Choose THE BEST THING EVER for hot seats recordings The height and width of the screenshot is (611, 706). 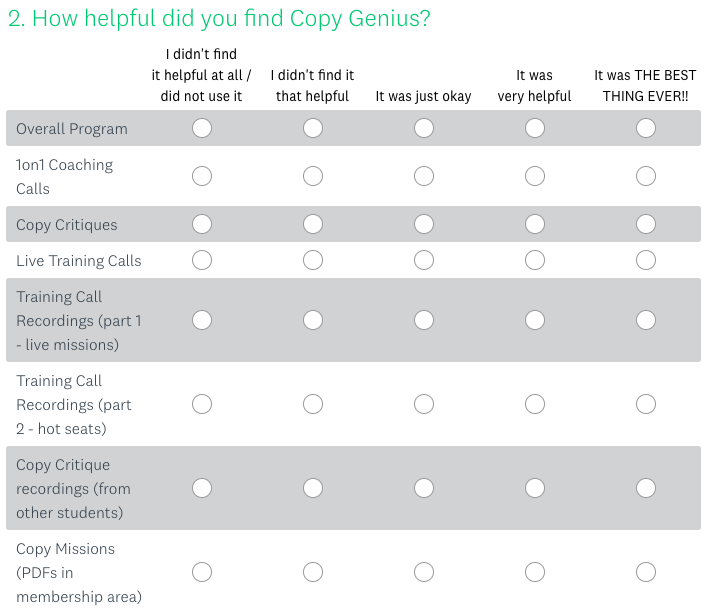pyautogui.click(x=646, y=404)
